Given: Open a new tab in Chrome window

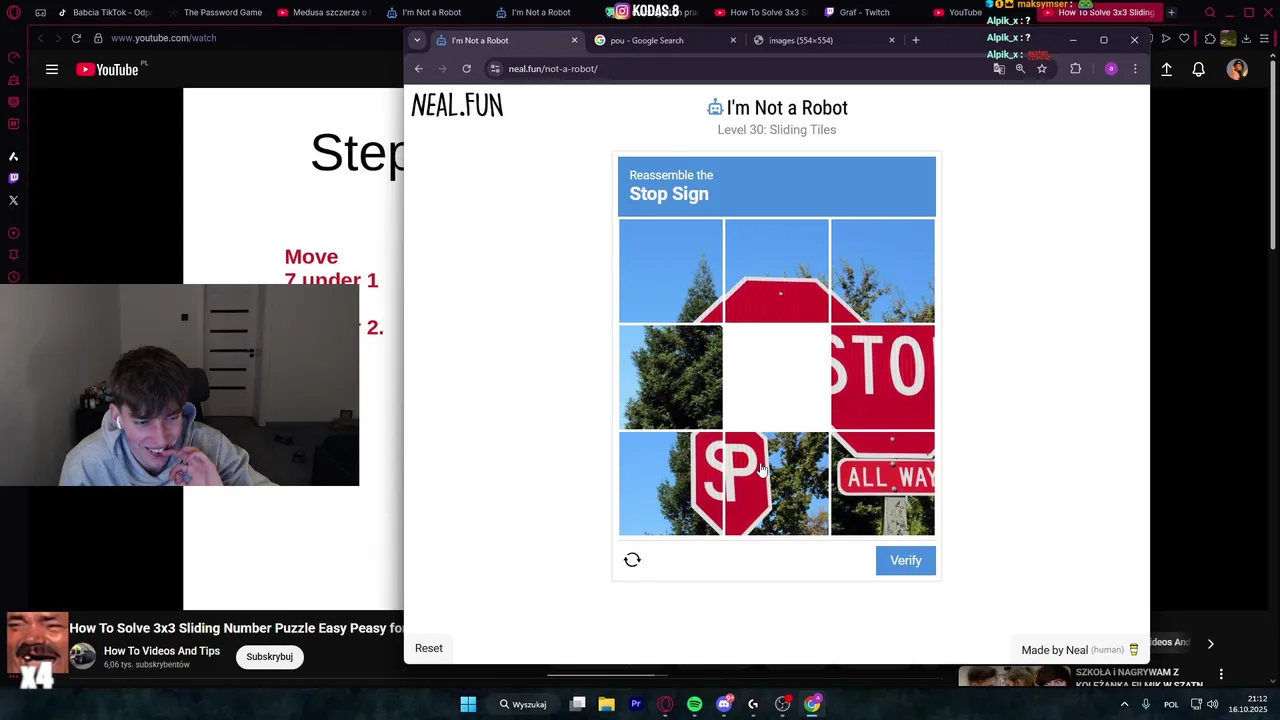Looking at the screenshot, I should click(x=915, y=40).
